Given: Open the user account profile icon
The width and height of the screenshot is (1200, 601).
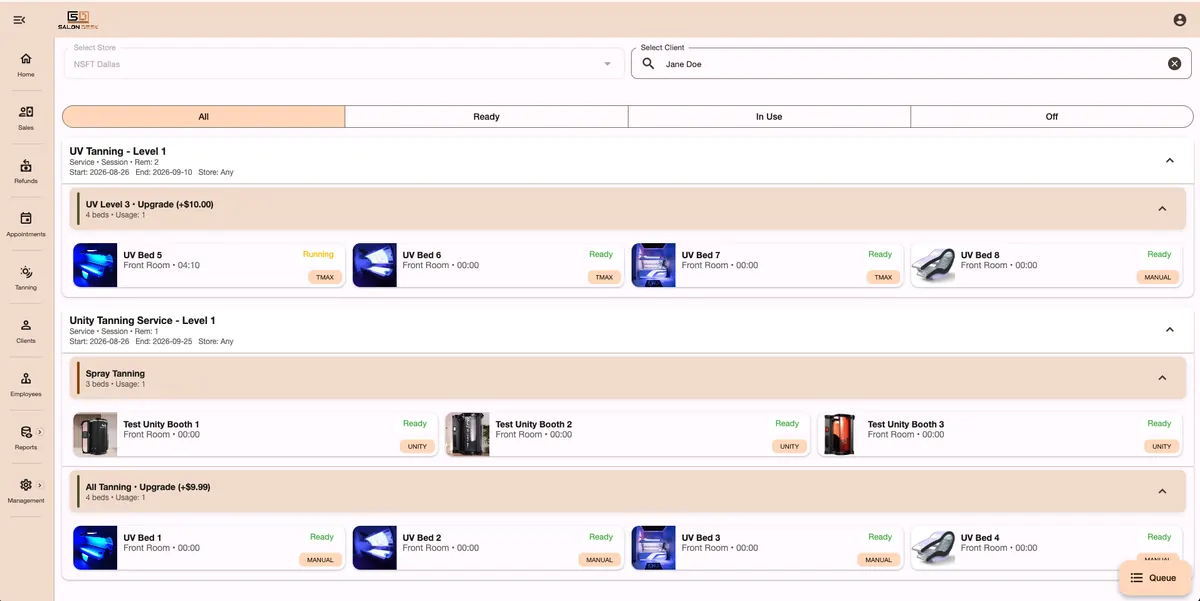Looking at the screenshot, I should 1179,20.
